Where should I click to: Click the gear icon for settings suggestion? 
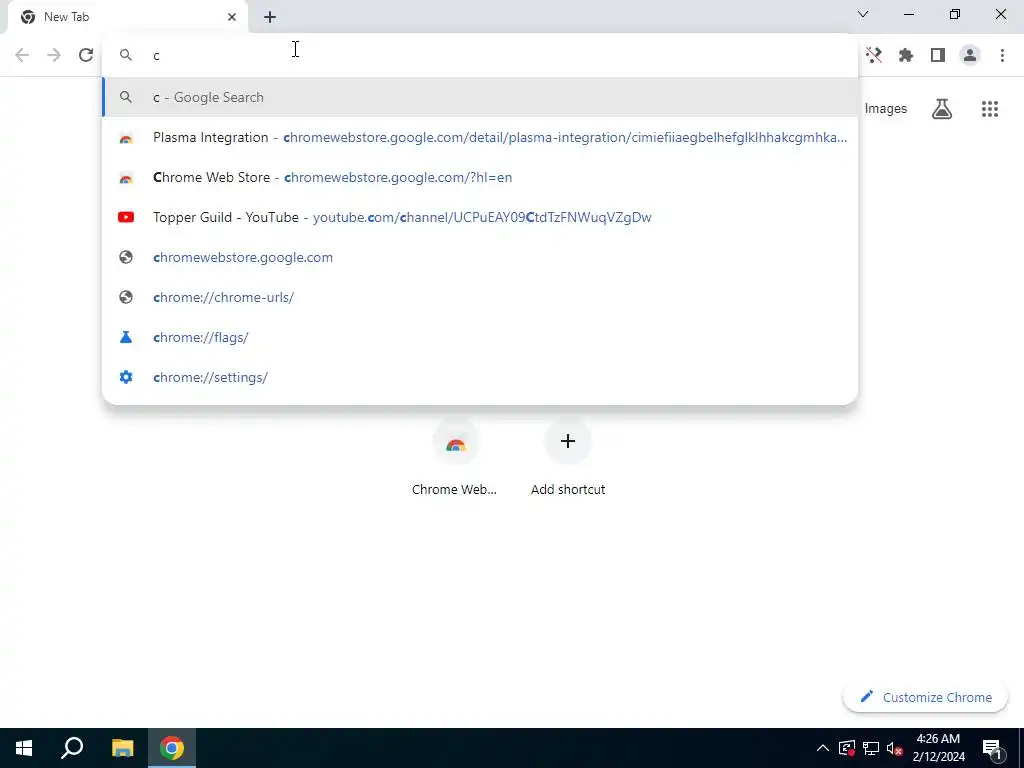pyautogui.click(x=126, y=377)
